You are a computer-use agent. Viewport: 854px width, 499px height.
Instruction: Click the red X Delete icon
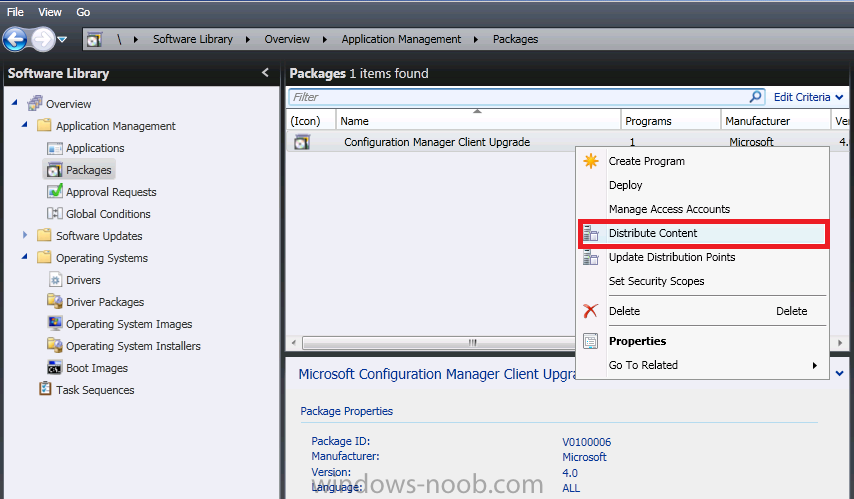[x=590, y=311]
